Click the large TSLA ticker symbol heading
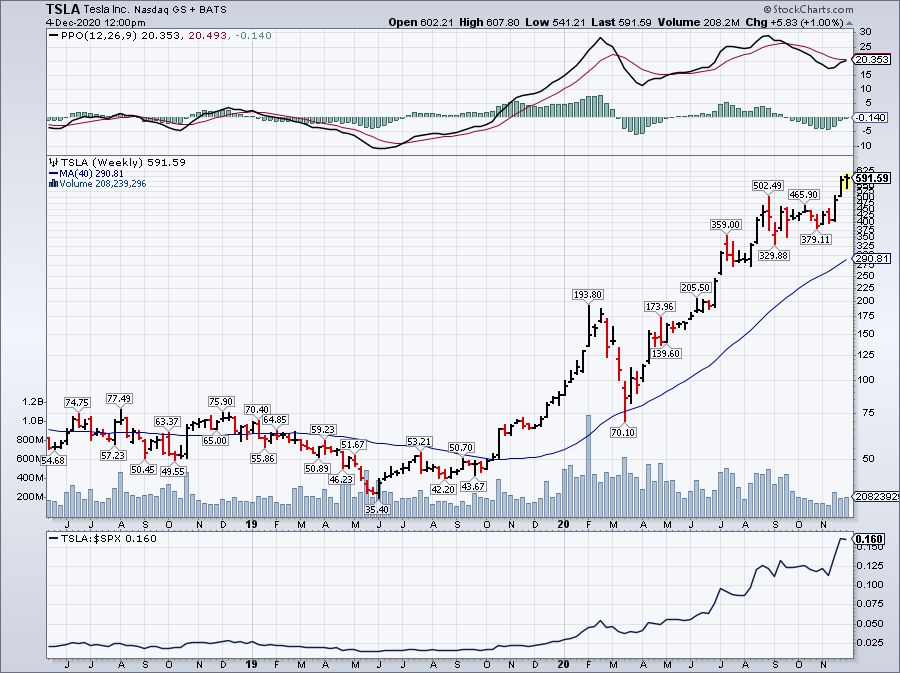Viewport: 900px width, 673px height. tap(63, 10)
